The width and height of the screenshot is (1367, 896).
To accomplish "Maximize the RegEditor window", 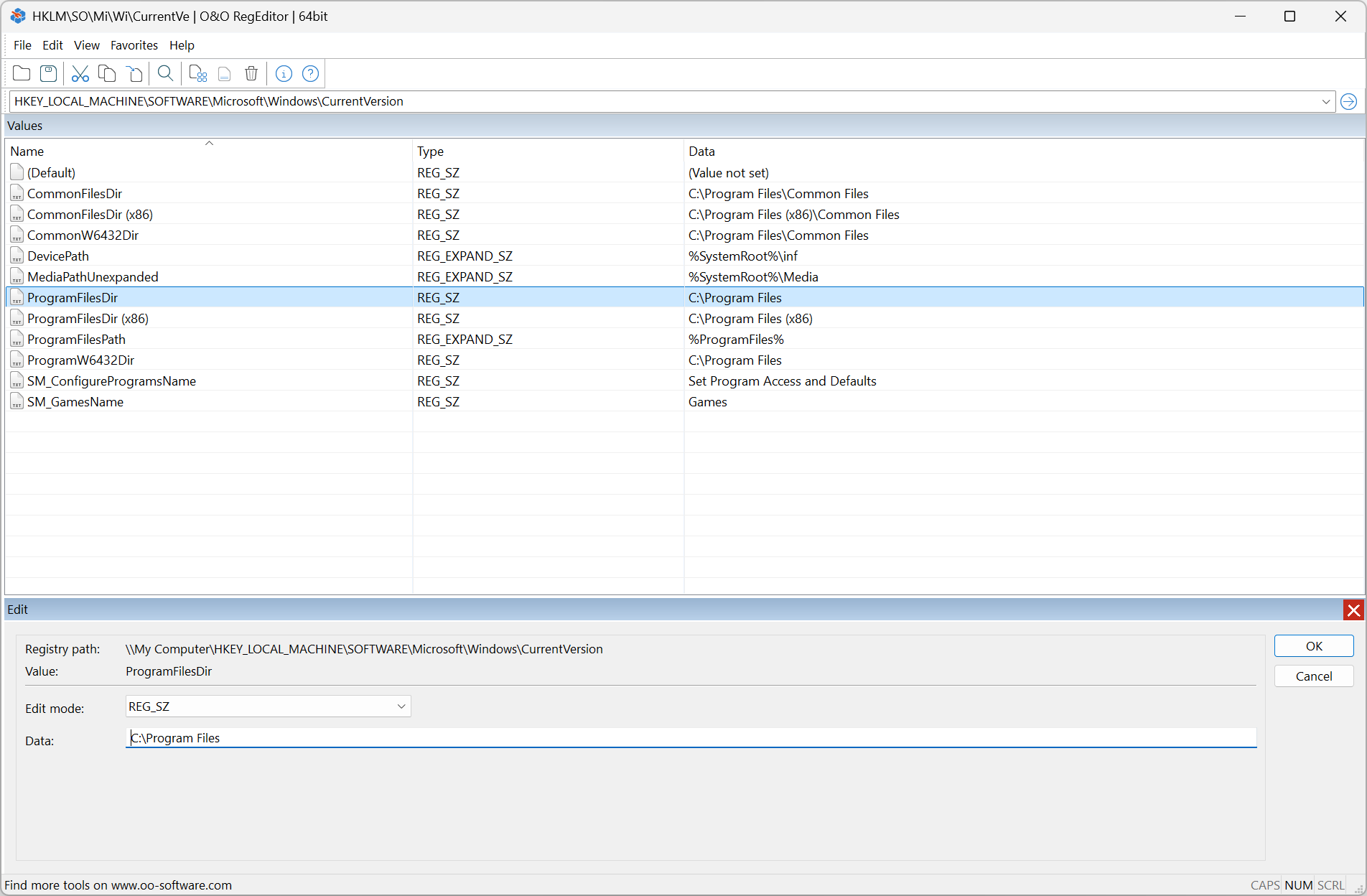I will 1289,16.
